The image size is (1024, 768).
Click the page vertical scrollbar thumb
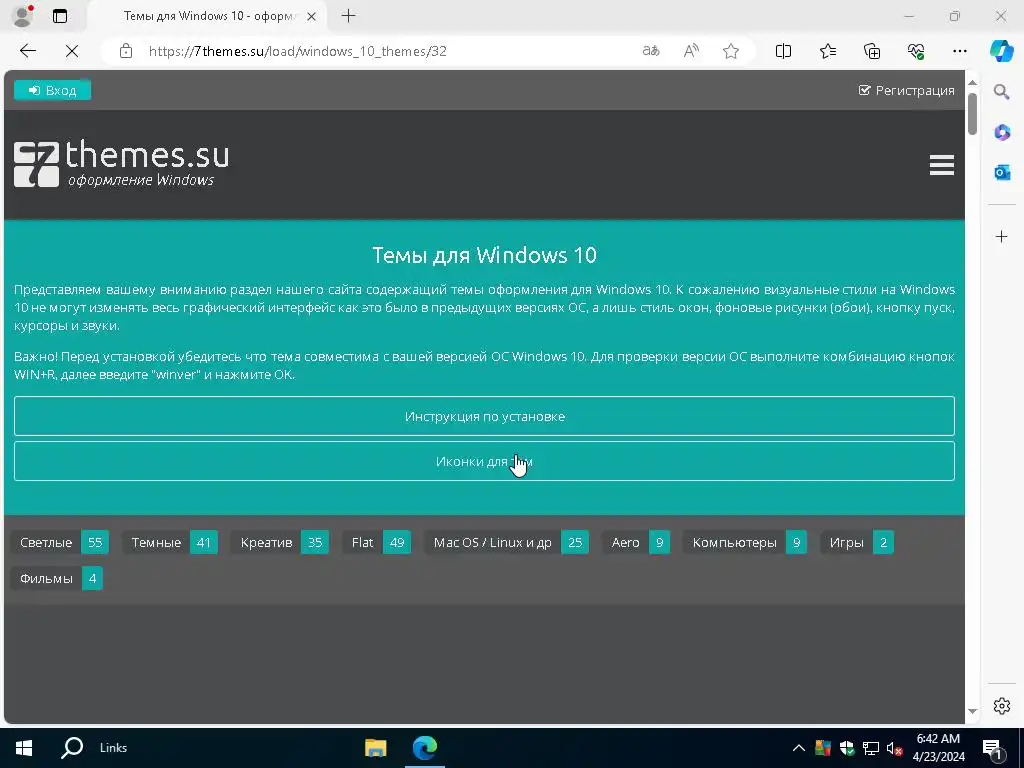coord(972,114)
